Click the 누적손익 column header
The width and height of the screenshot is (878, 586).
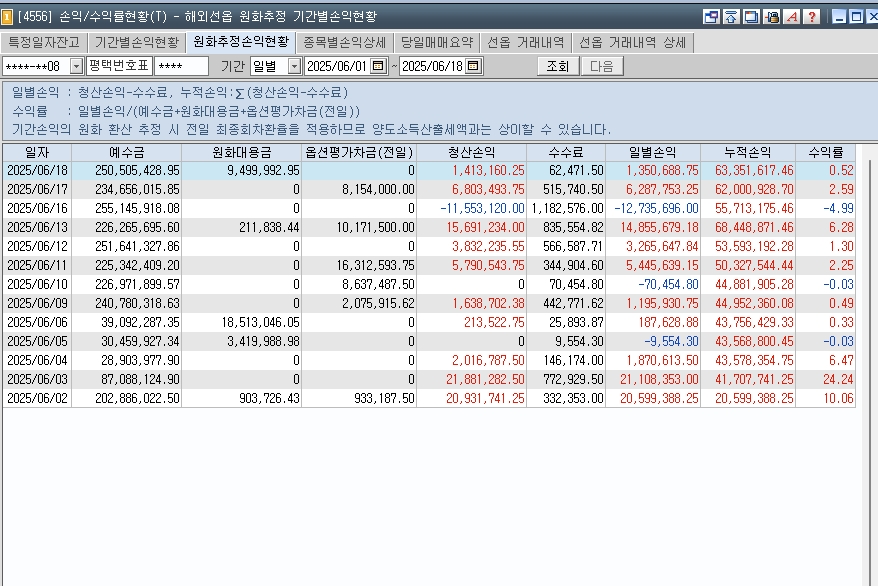tap(748, 152)
